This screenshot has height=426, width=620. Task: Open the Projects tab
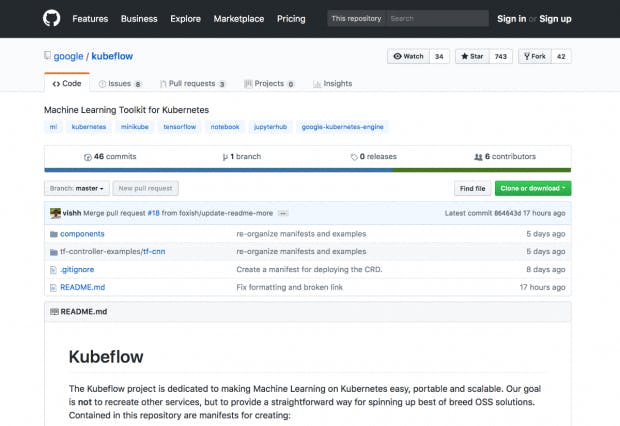pyautogui.click(x=269, y=83)
